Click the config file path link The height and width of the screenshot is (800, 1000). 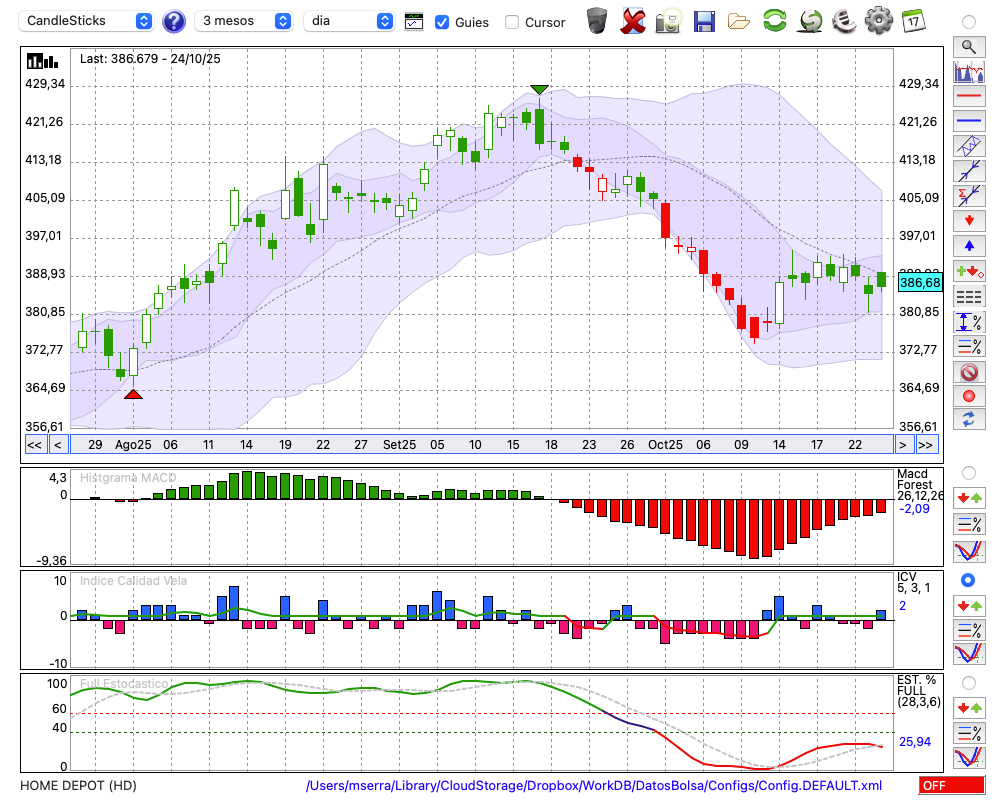pyautogui.click(x=594, y=786)
